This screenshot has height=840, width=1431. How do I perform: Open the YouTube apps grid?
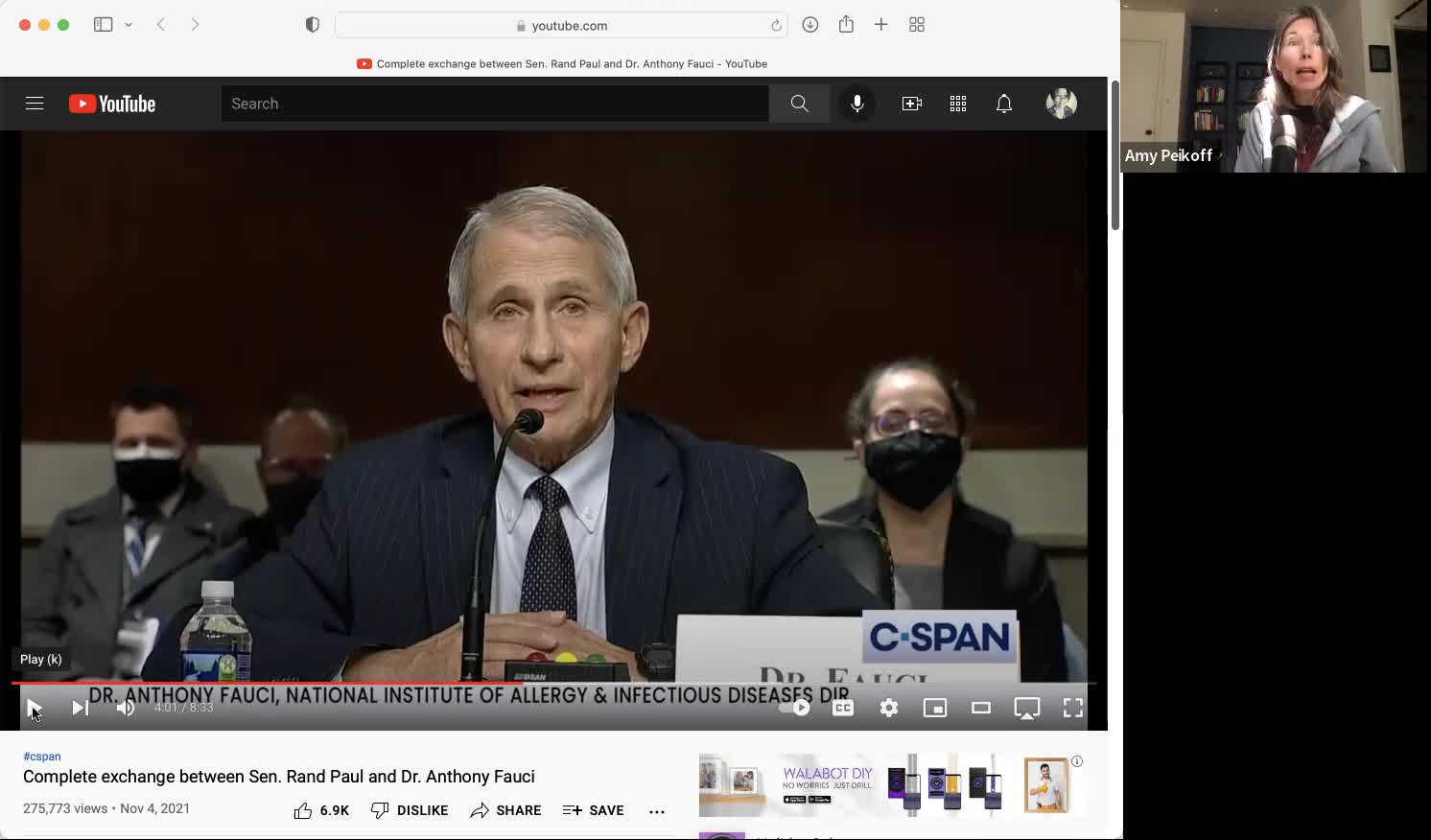click(x=958, y=104)
